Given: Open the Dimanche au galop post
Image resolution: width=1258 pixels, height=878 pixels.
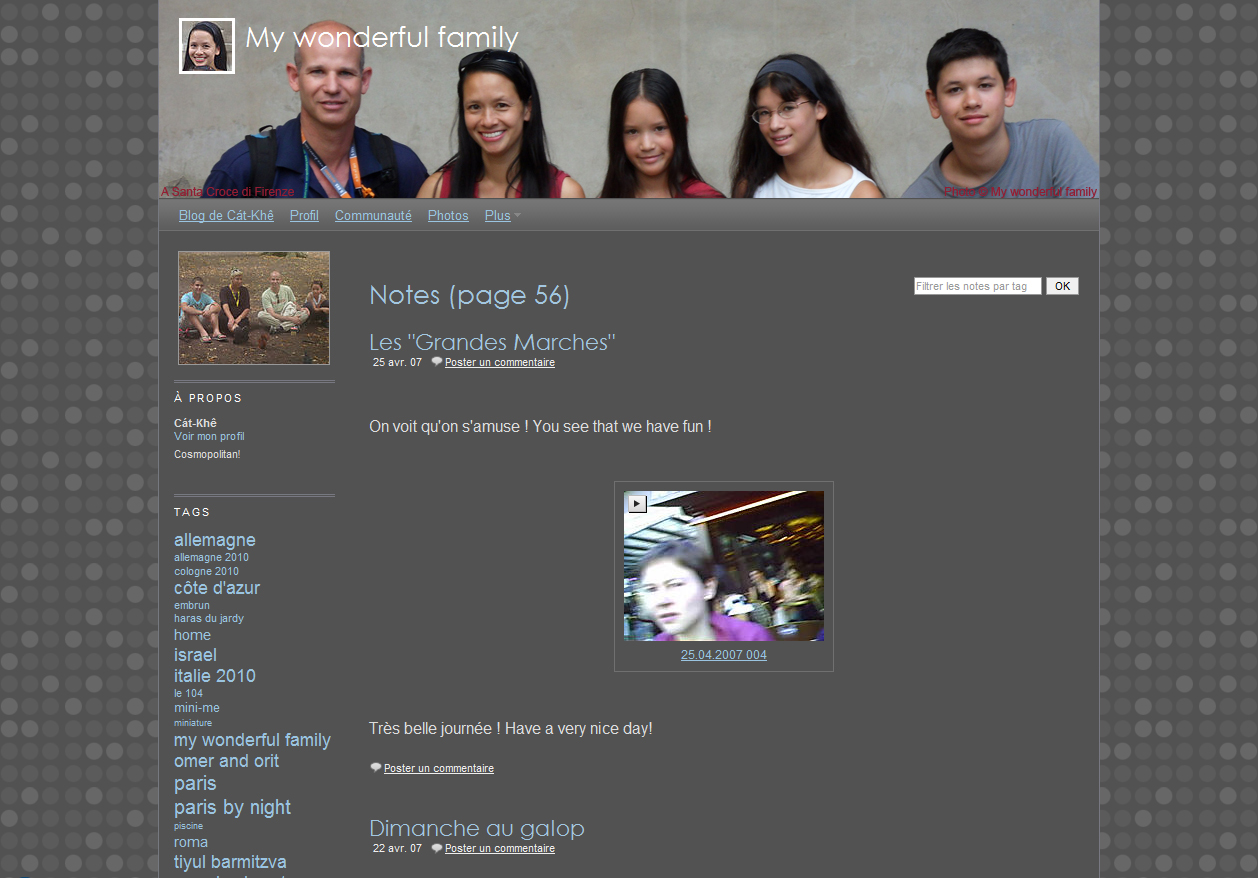Looking at the screenshot, I should 476,828.
